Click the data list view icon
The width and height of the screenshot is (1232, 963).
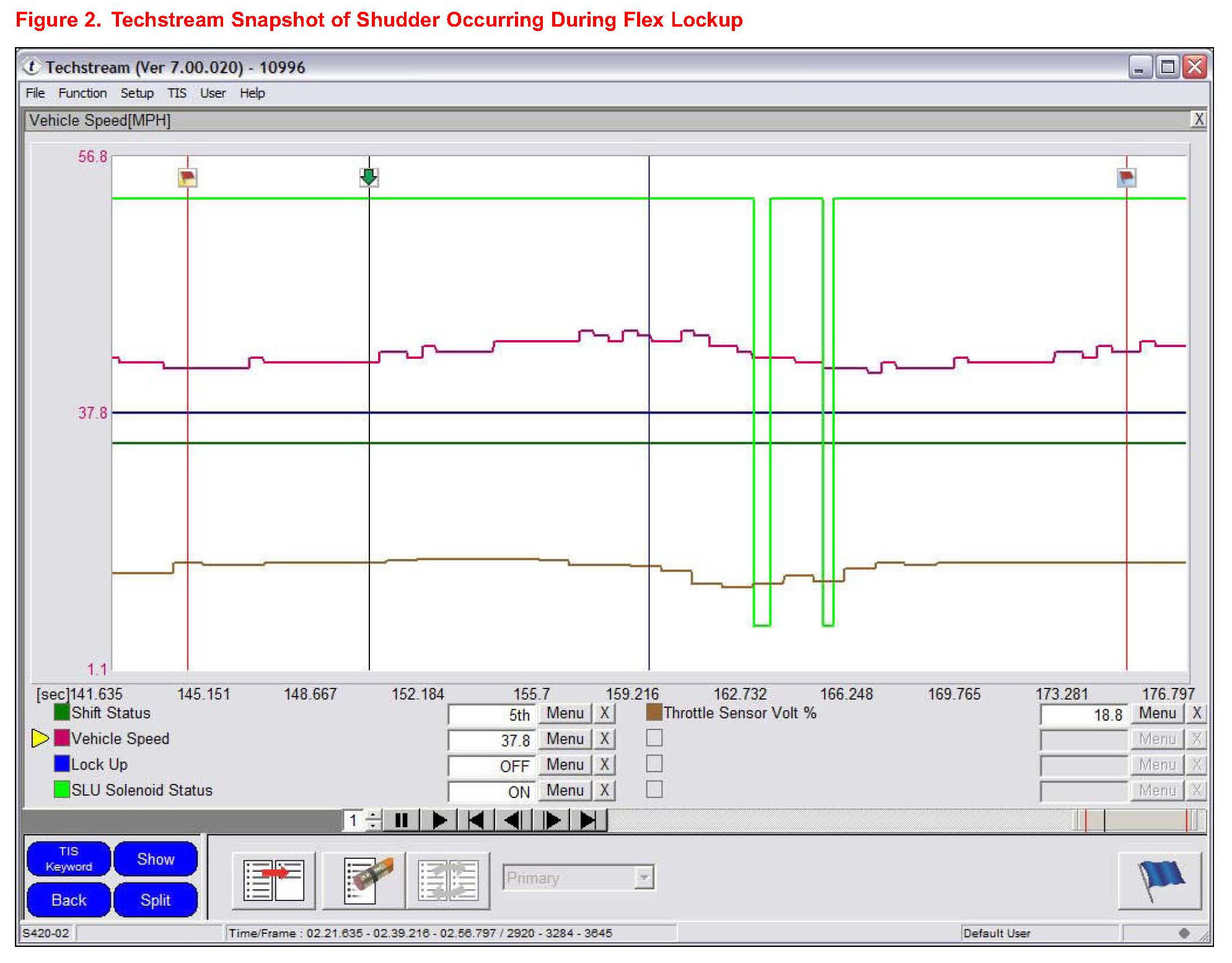273,880
